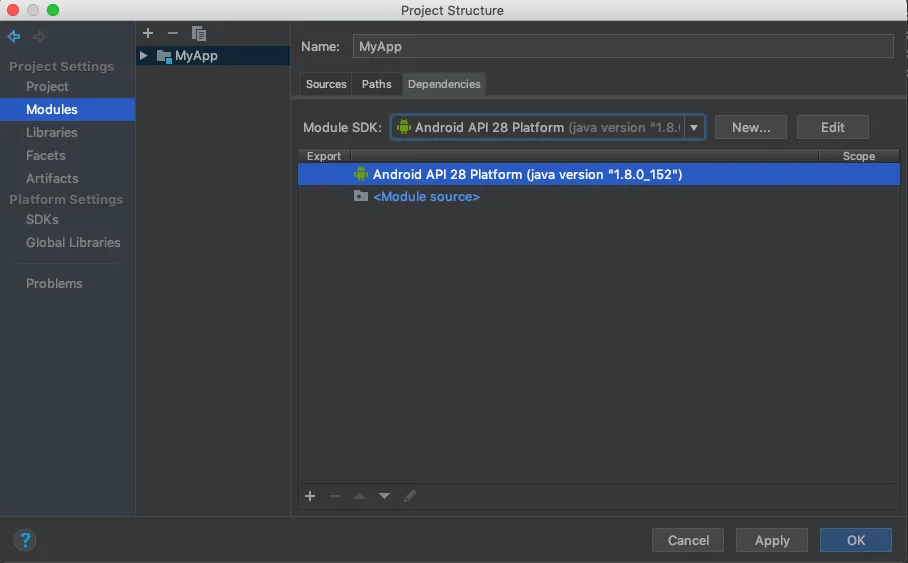Click the MyApp module folder icon
Viewport: 908px width, 563px height.
coord(164,56)
